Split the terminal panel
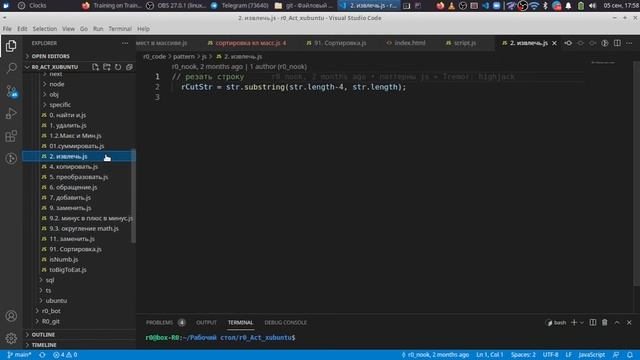Screen dimensions: 640x360 pyautogui.click(x=593, y=322)
